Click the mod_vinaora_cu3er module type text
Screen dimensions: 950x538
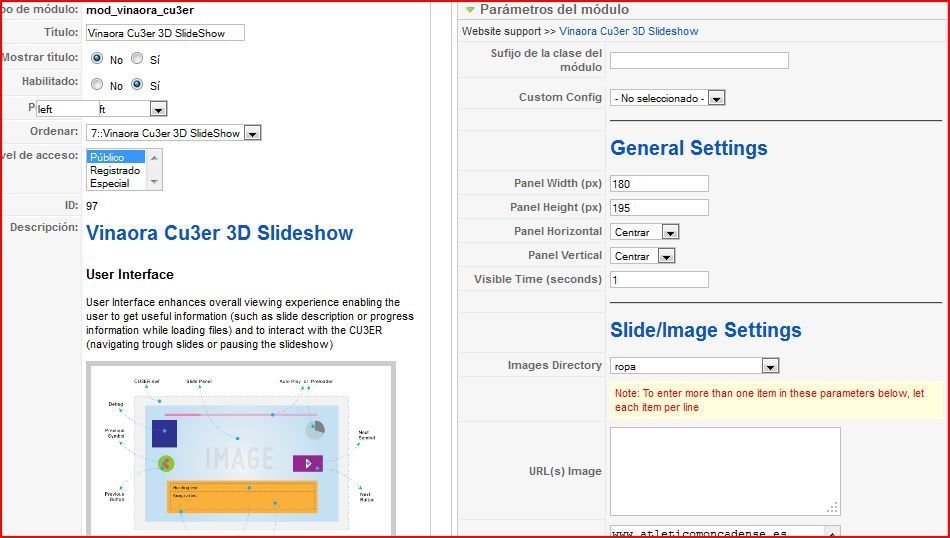coord(140,10)
